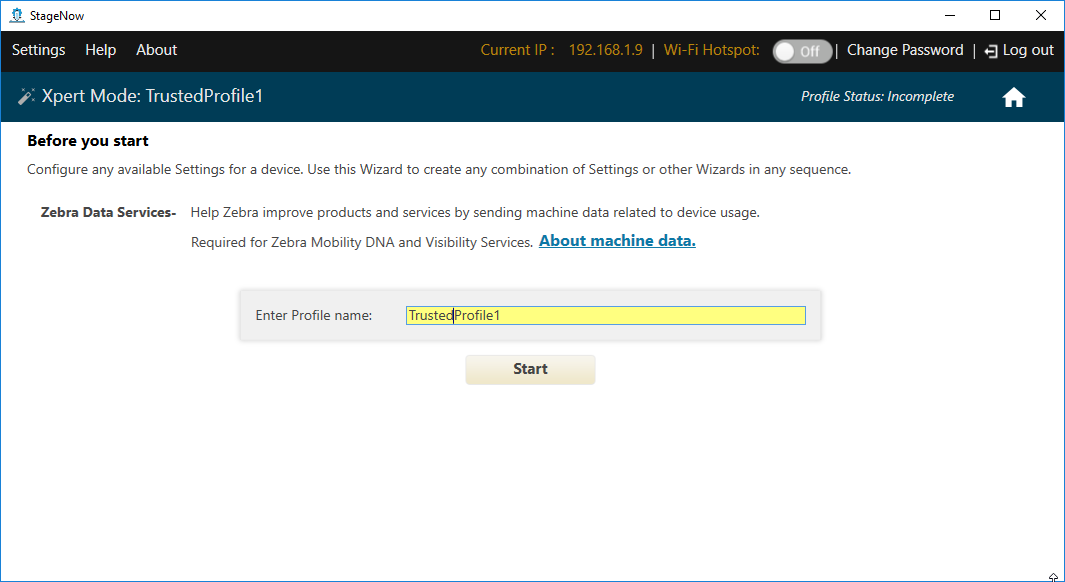1065x582 pixels.
Task: Click the Current IP address 192.168.1.9
Action: click(x=605, y=50)
